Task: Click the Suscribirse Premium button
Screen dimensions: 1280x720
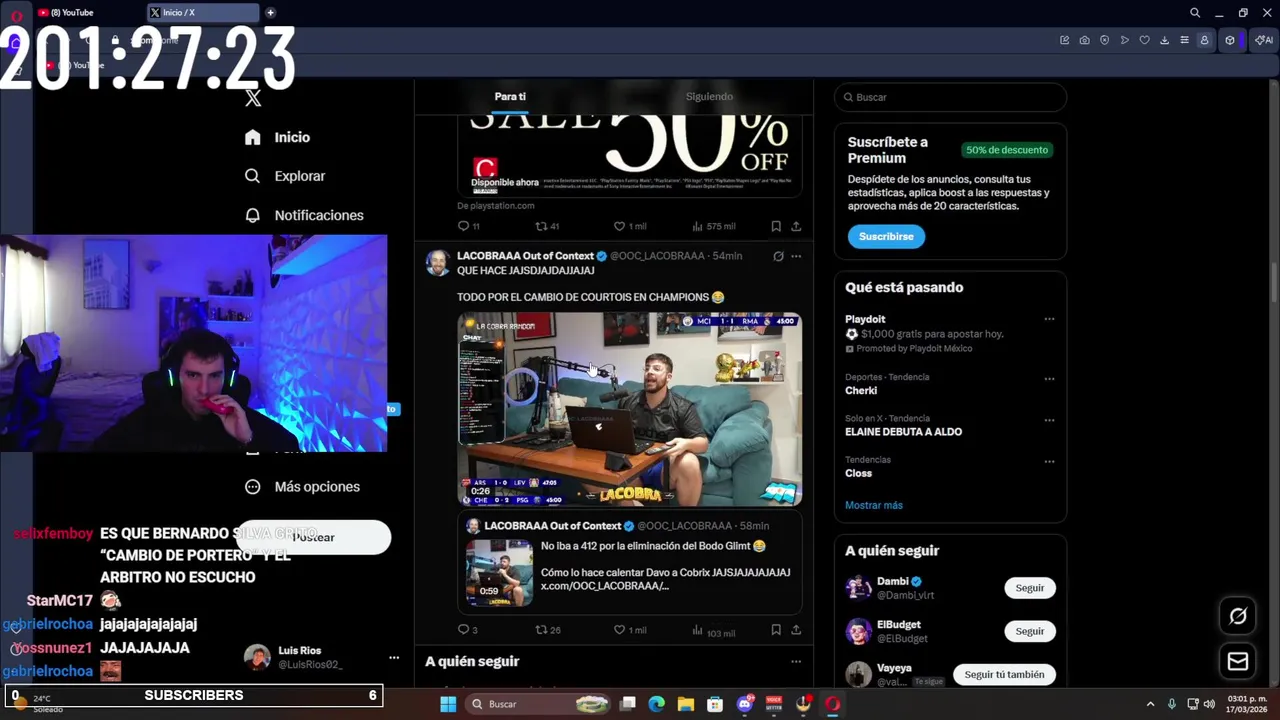Action: click(x=886, y=237)
